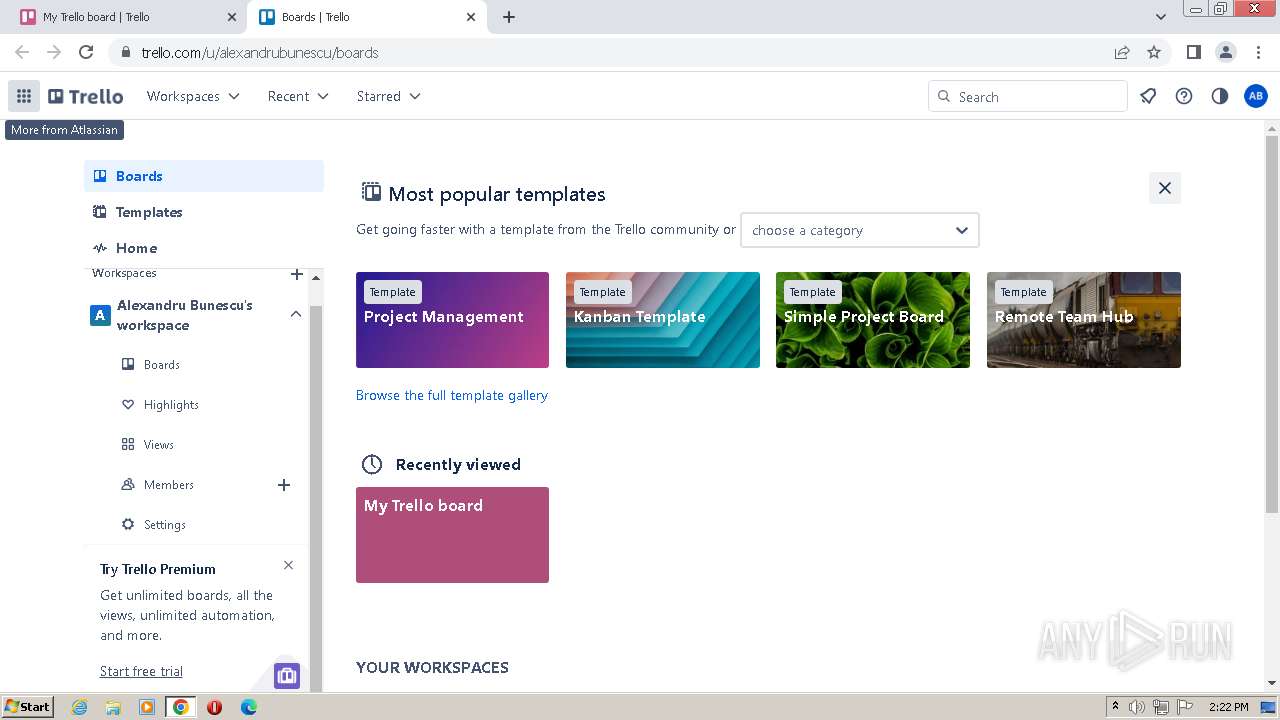1280x720 pixels.
Task: Collapse Alexandru Bunescu's workspace section
Action: 296,314
